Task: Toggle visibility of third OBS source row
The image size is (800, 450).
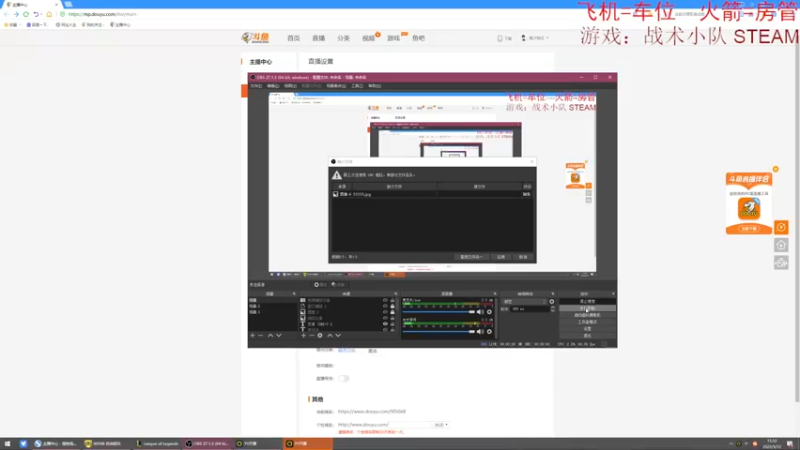Action: click(x=385, y=312)
